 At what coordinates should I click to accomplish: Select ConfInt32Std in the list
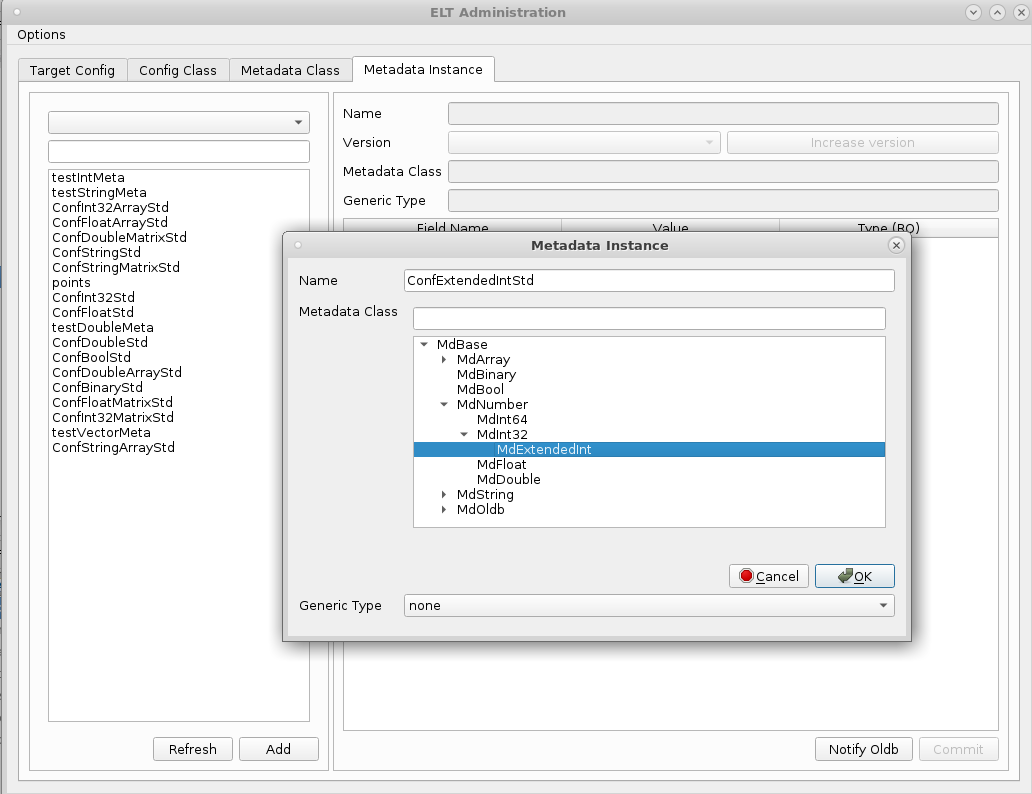click(x=93, y=298)
